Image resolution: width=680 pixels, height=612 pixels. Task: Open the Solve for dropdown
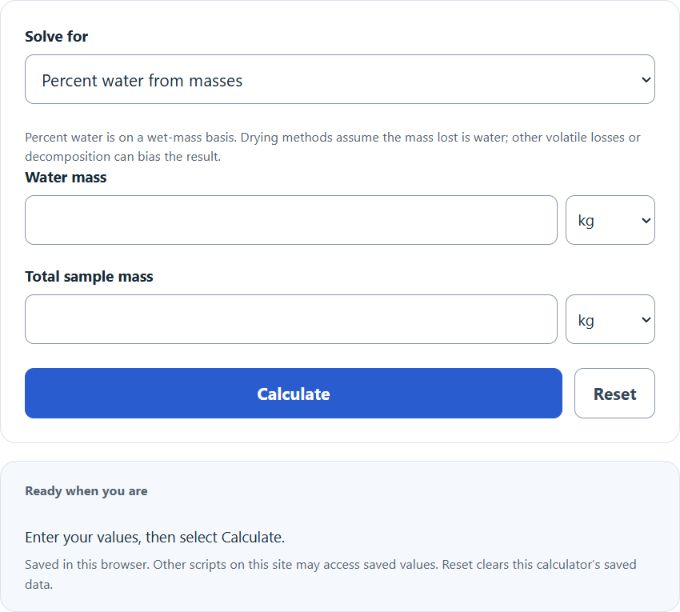(x=340, y=79)
